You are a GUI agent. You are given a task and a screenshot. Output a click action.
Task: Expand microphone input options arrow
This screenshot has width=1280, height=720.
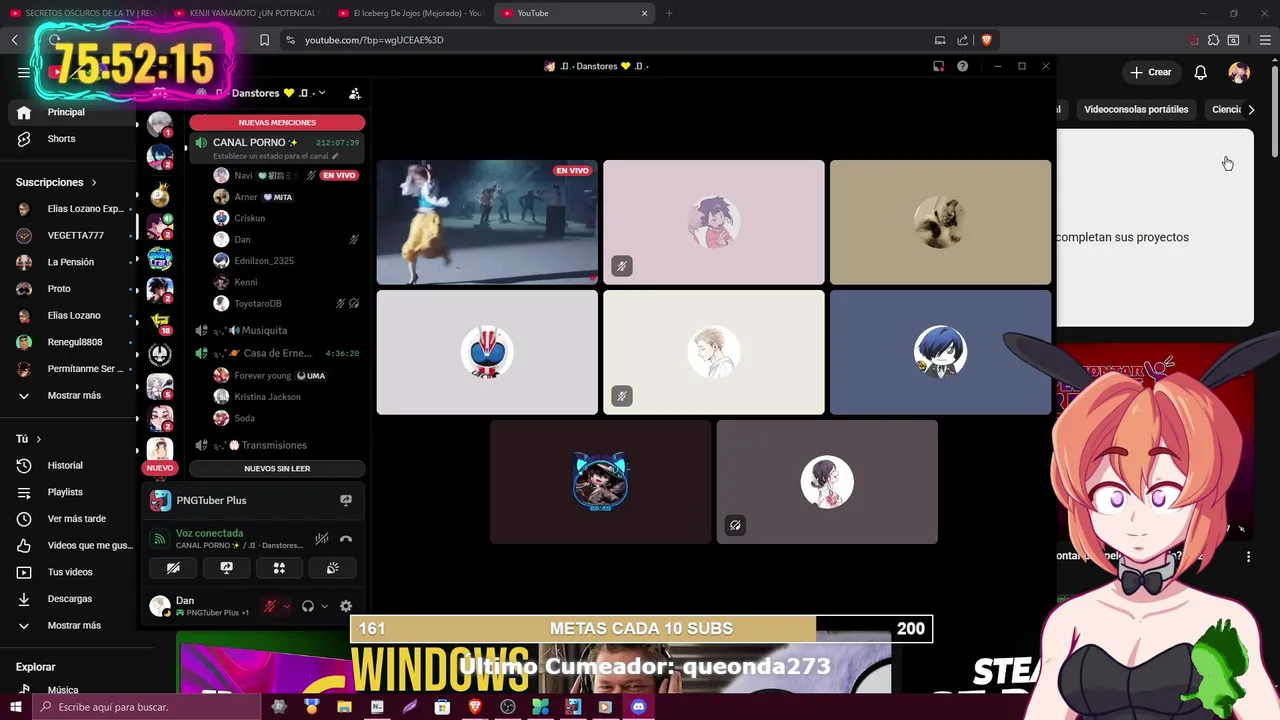tap(286, 606)
